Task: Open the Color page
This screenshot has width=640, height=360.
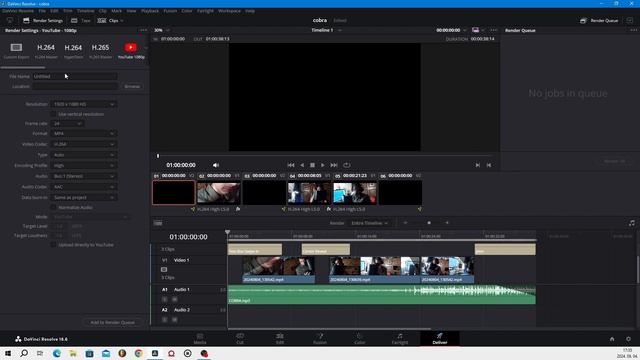Action: click(360, 338)
